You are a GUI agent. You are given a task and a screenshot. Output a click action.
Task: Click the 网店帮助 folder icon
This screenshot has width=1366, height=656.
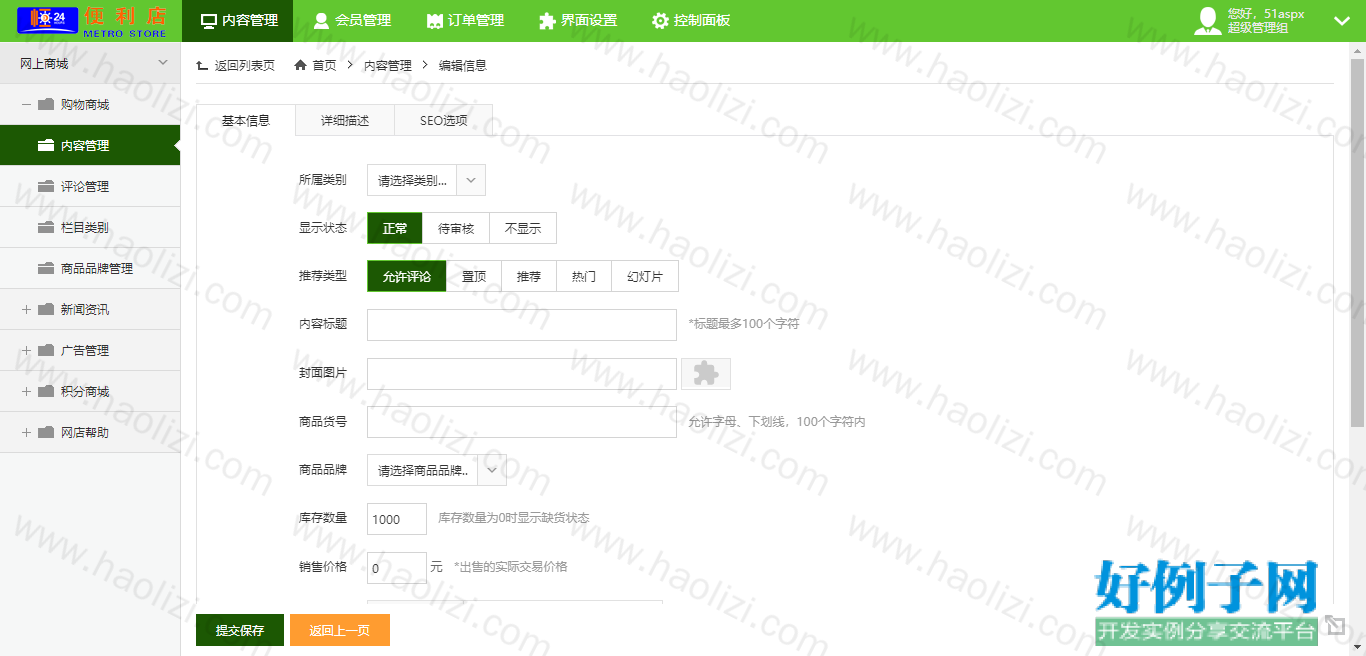click(x=46, y=432)
